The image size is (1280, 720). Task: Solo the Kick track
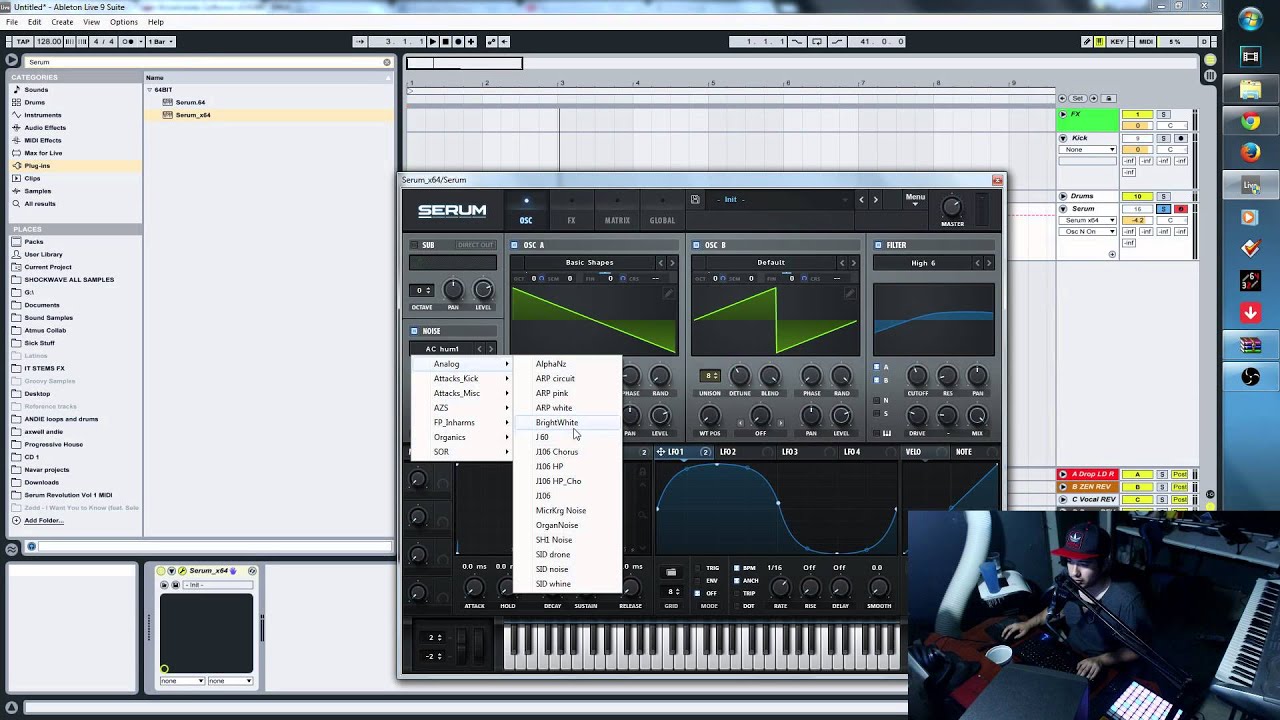click(1164, 138)
